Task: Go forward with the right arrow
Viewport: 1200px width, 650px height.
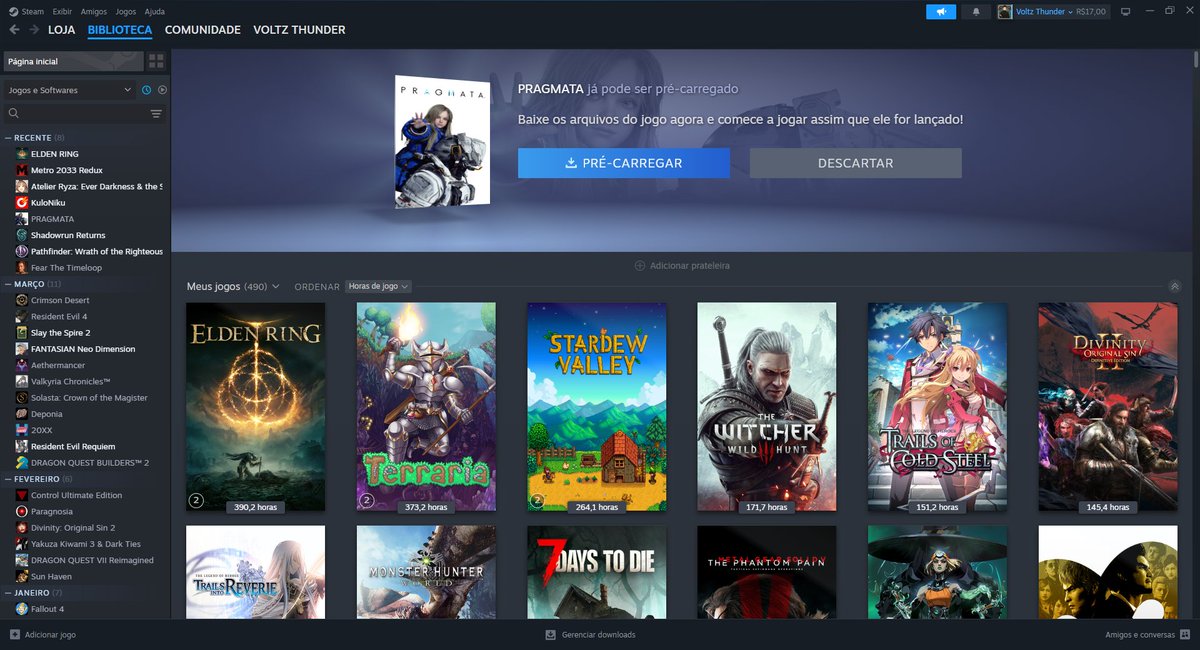Action: pos(34,30)
